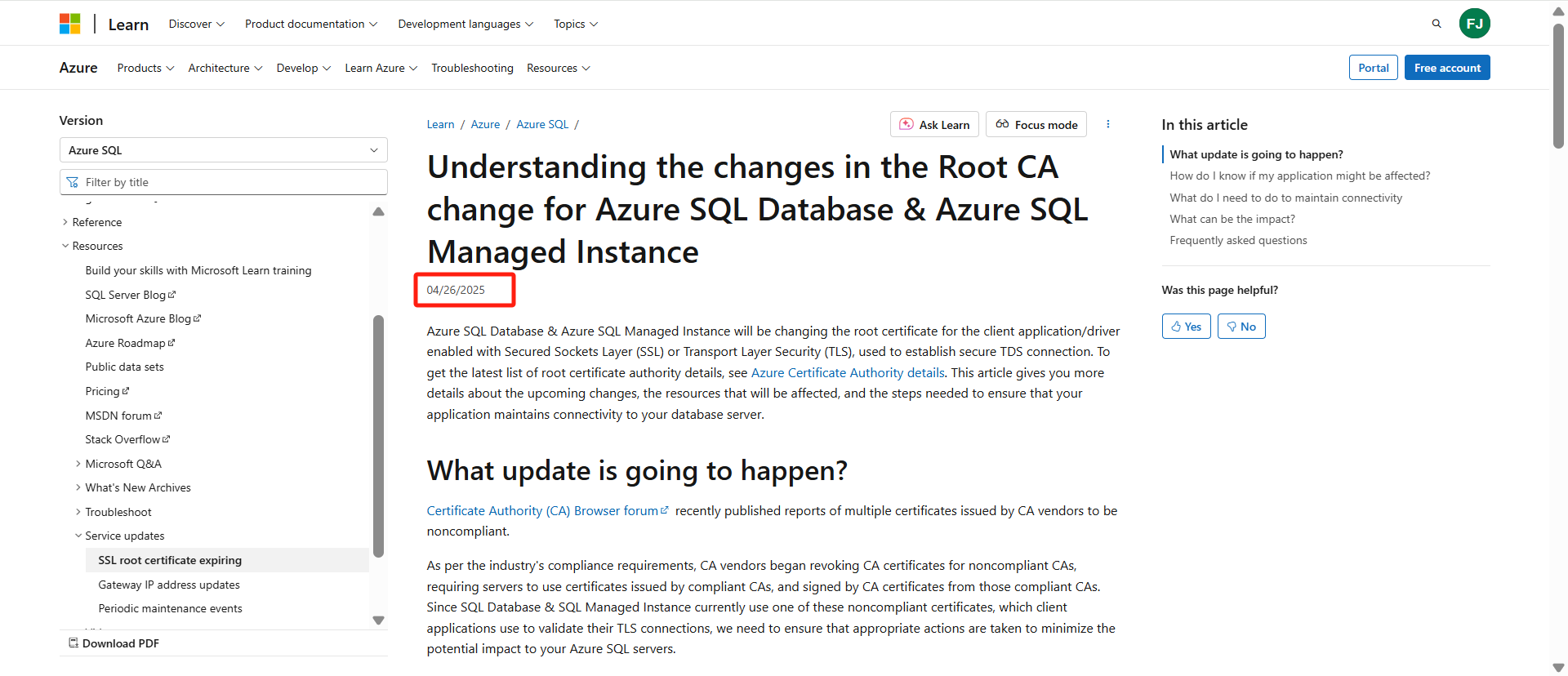Click the Microsoft logo icon
Viewport: 1568px width, 676px height.
point(70,24)
